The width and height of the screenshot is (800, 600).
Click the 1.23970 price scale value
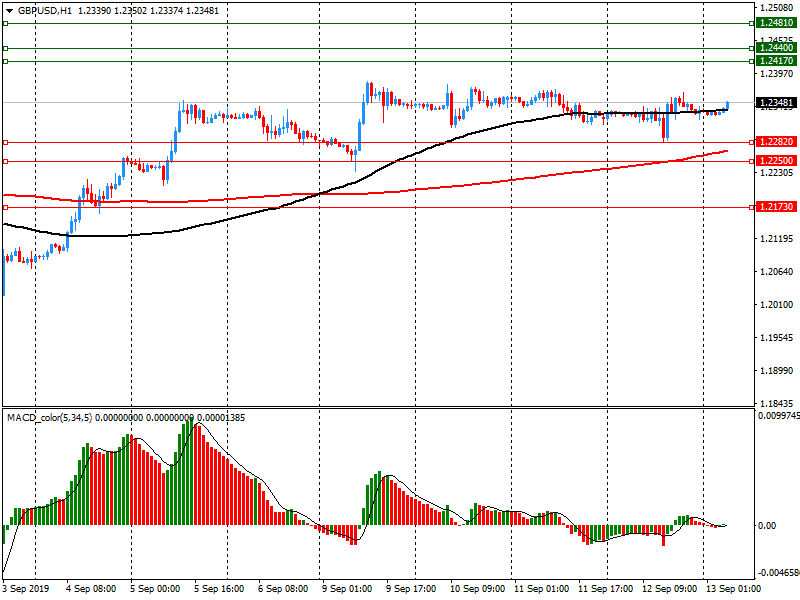coord(777,73)
